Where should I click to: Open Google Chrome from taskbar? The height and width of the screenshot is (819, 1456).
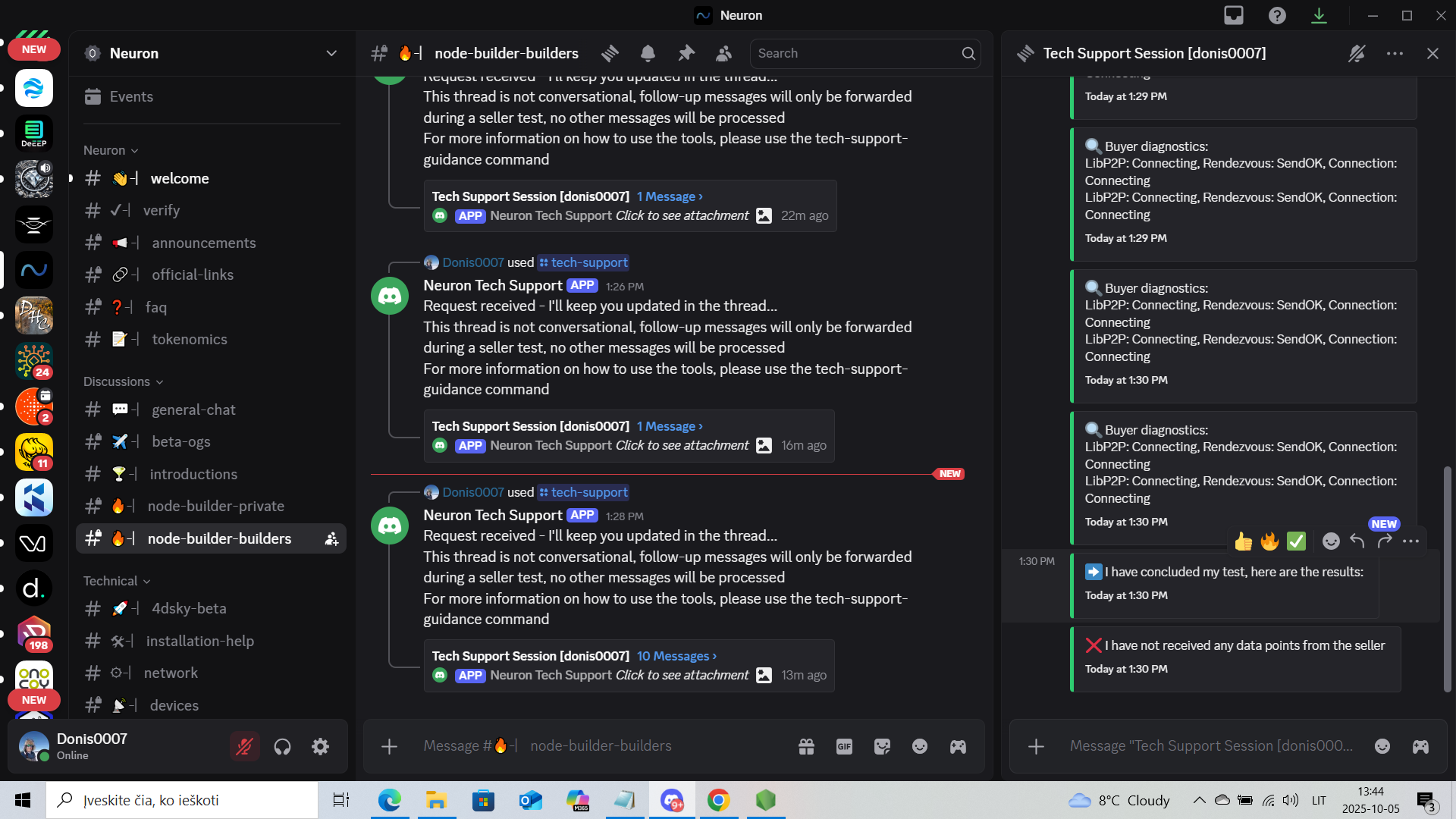pos(718,800)
